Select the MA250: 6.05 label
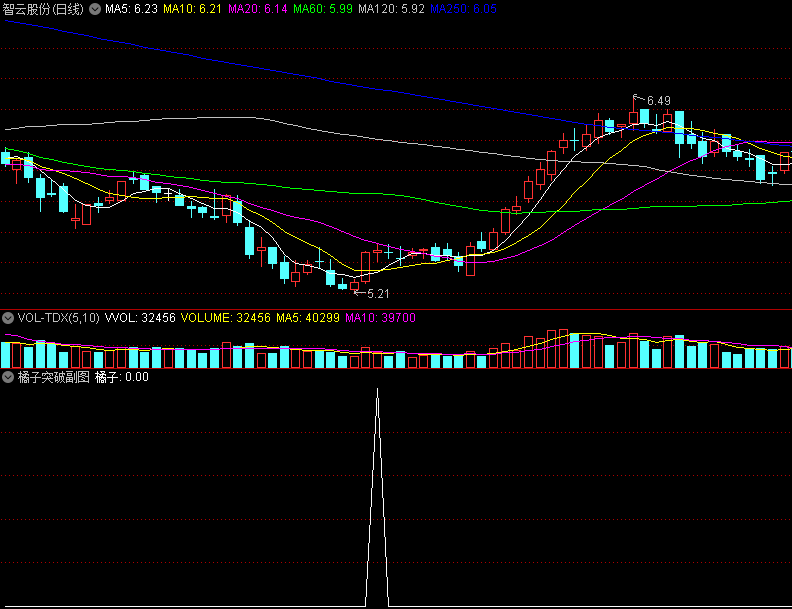Screen dimensions: 792x609 click(463, 9)
